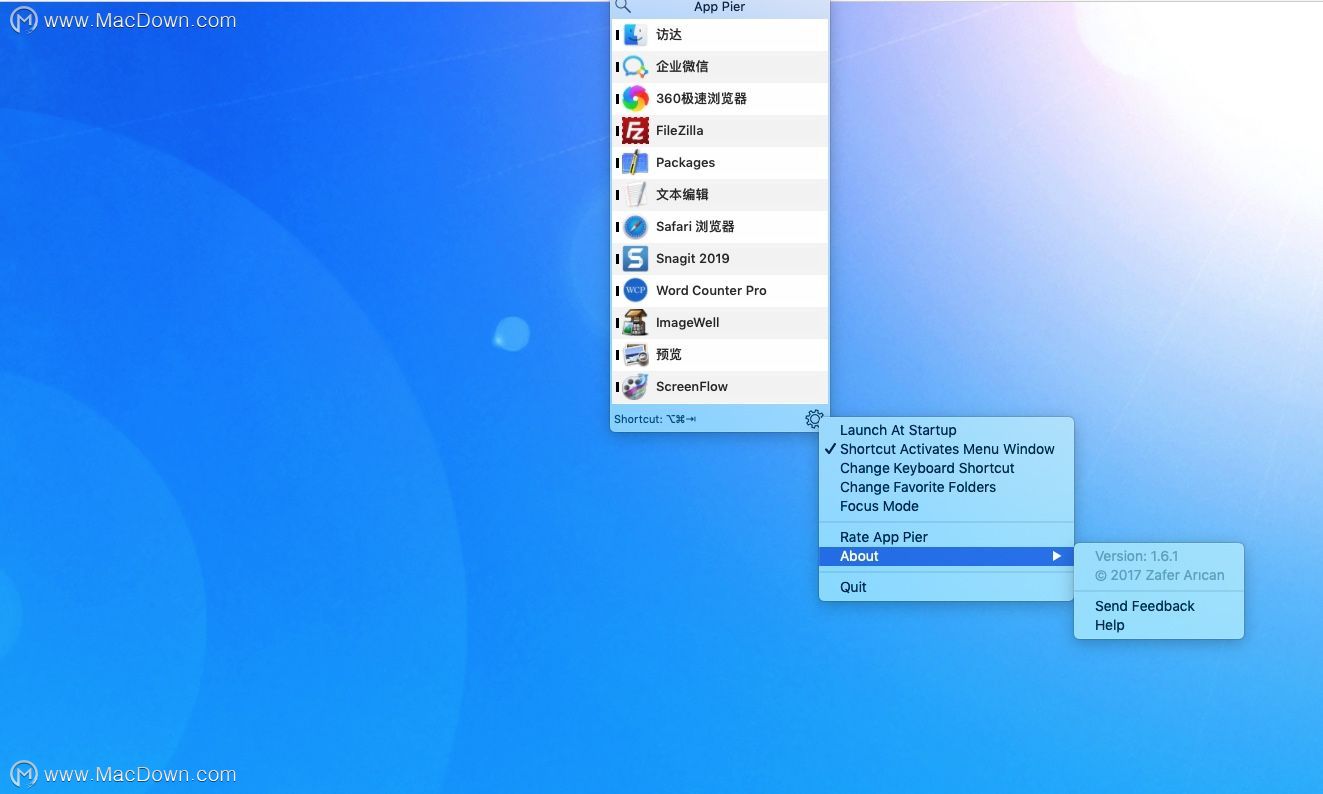1323x794 pixels.
Task: Click the 访达 text label
Action: [669, 35]
